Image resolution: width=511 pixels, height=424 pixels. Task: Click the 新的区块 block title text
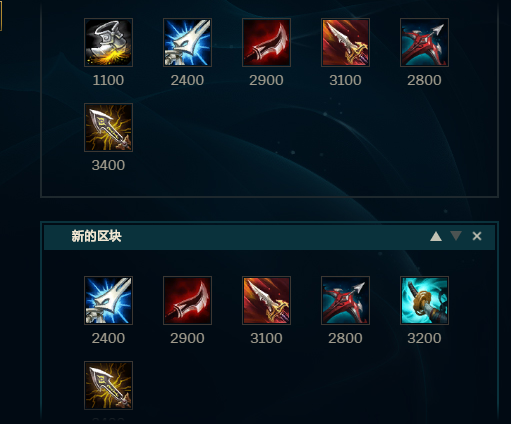pyautogui.click(x=96, y=236)
